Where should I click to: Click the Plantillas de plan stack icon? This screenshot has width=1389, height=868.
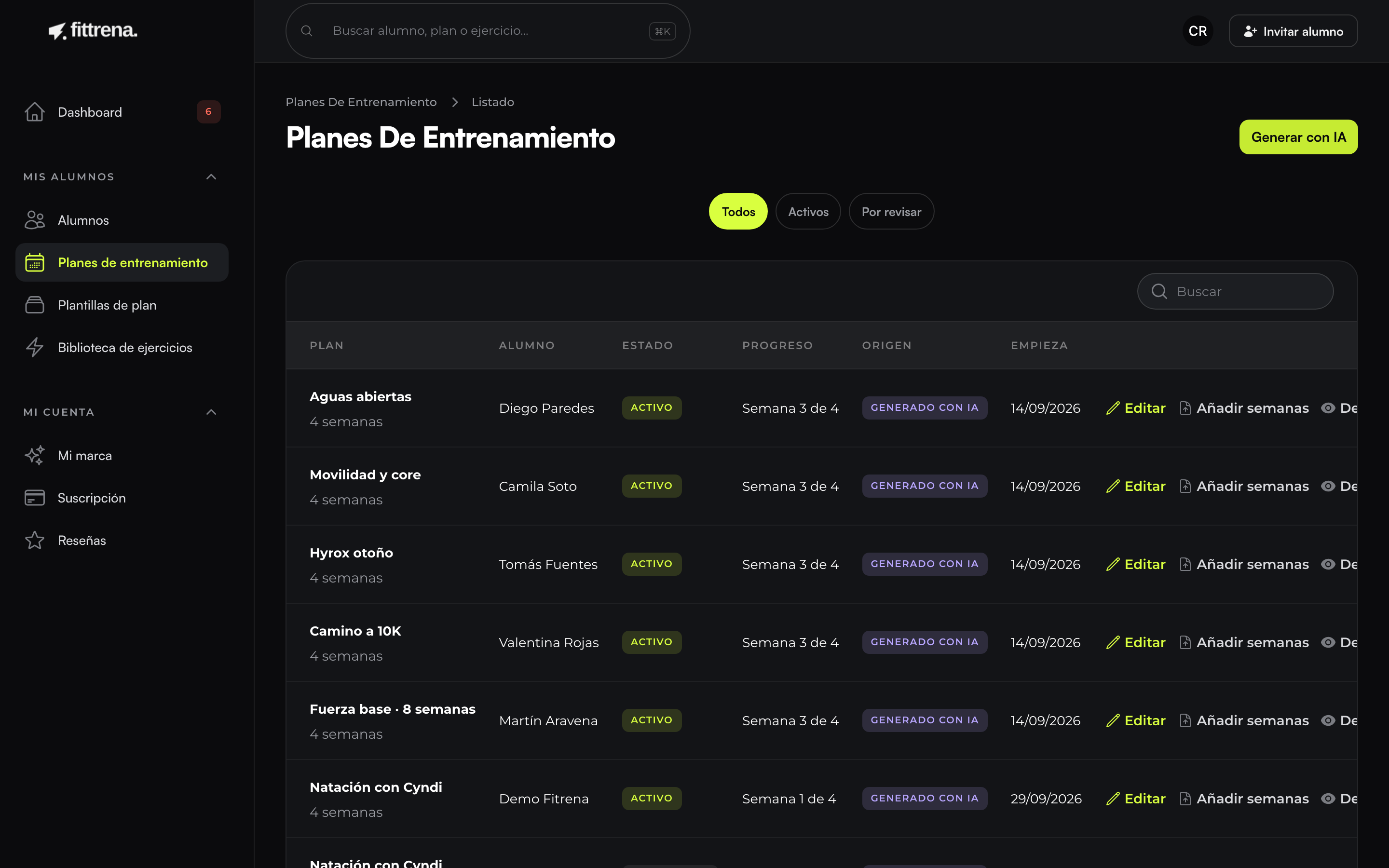click(34, 305)
